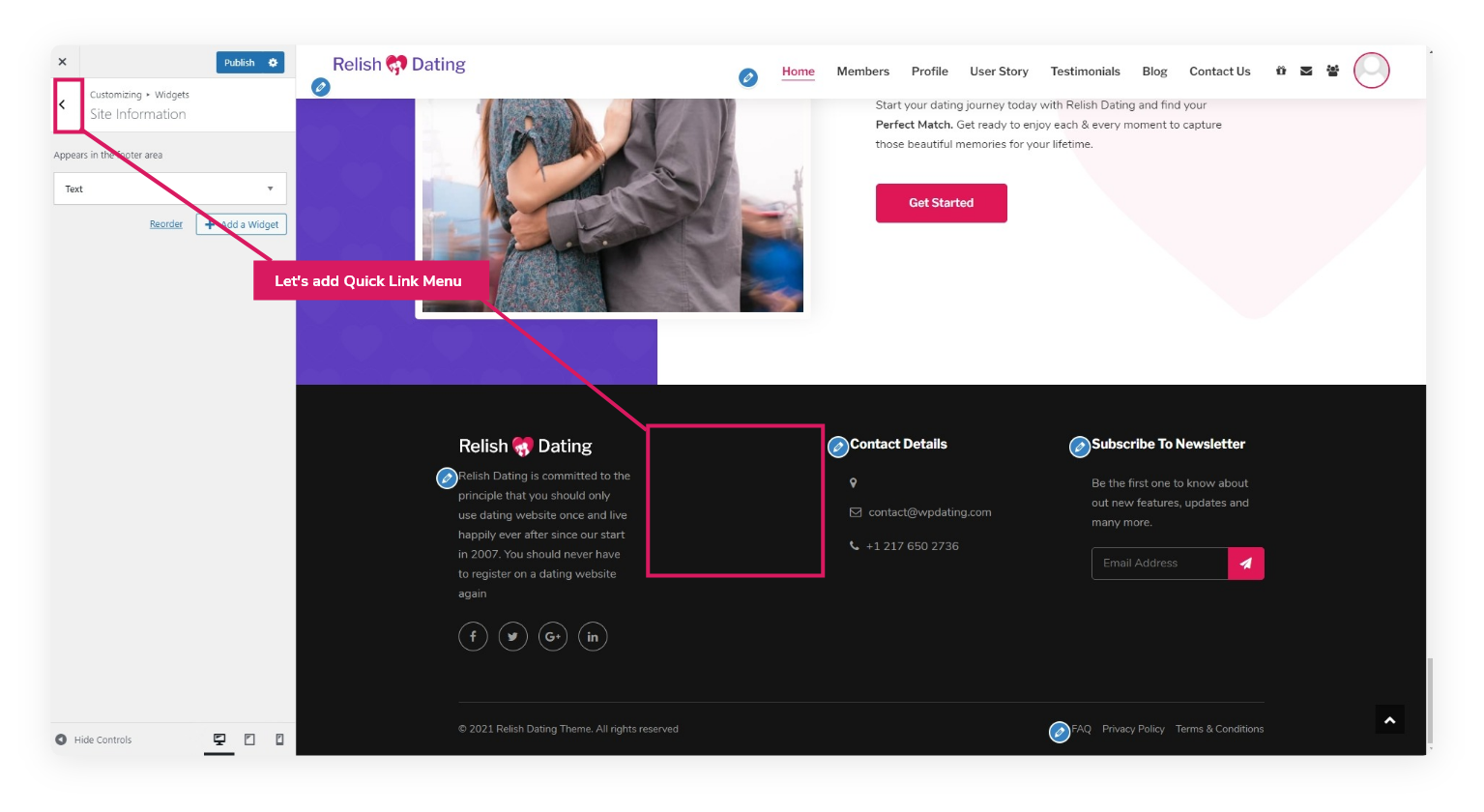
Task: Click the LinkedIn footer icon
Action: click(x=593, y=636)
